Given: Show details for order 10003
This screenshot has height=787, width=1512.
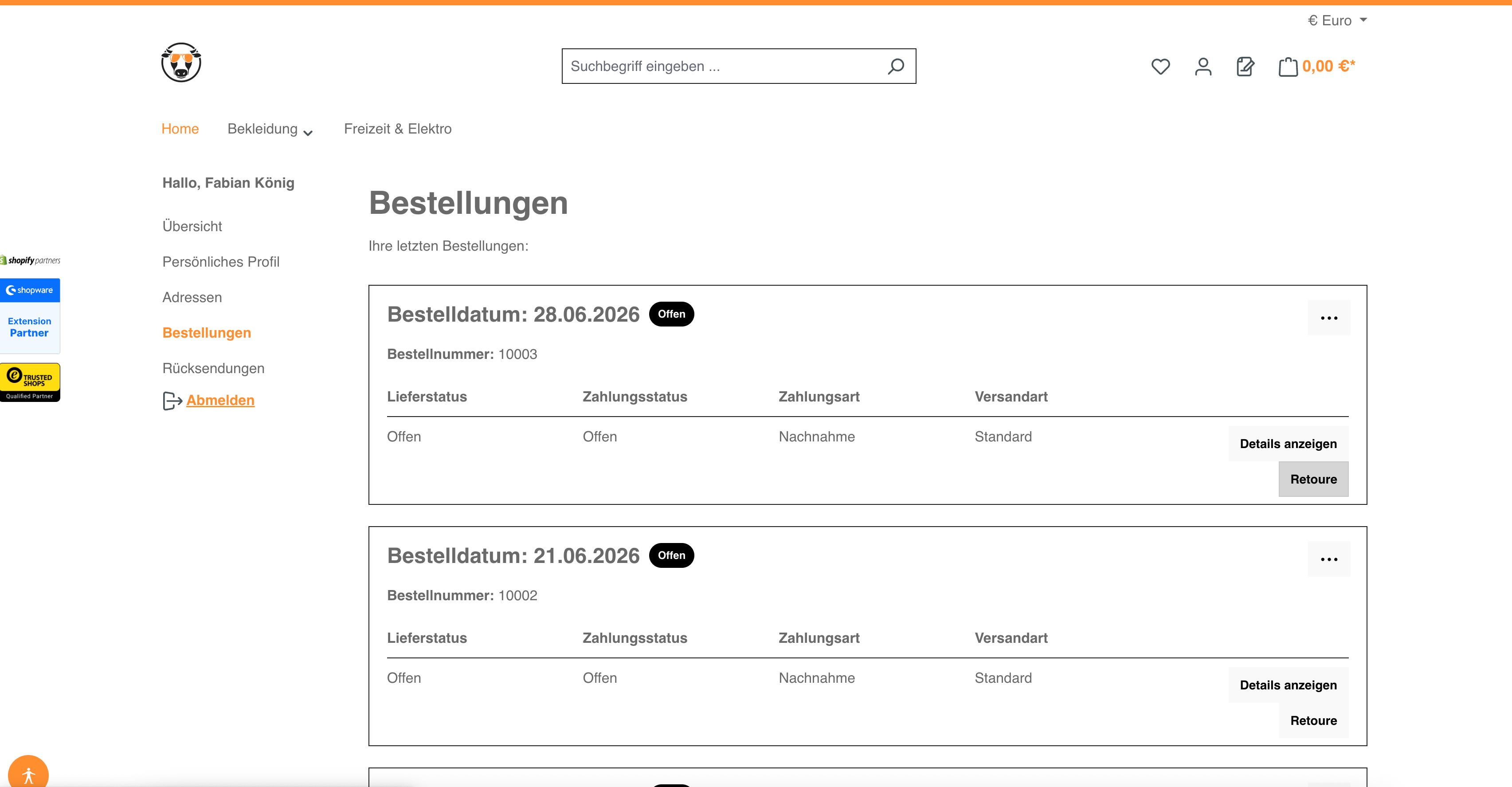Looking at the screenshot, I should coord(1289,444).
